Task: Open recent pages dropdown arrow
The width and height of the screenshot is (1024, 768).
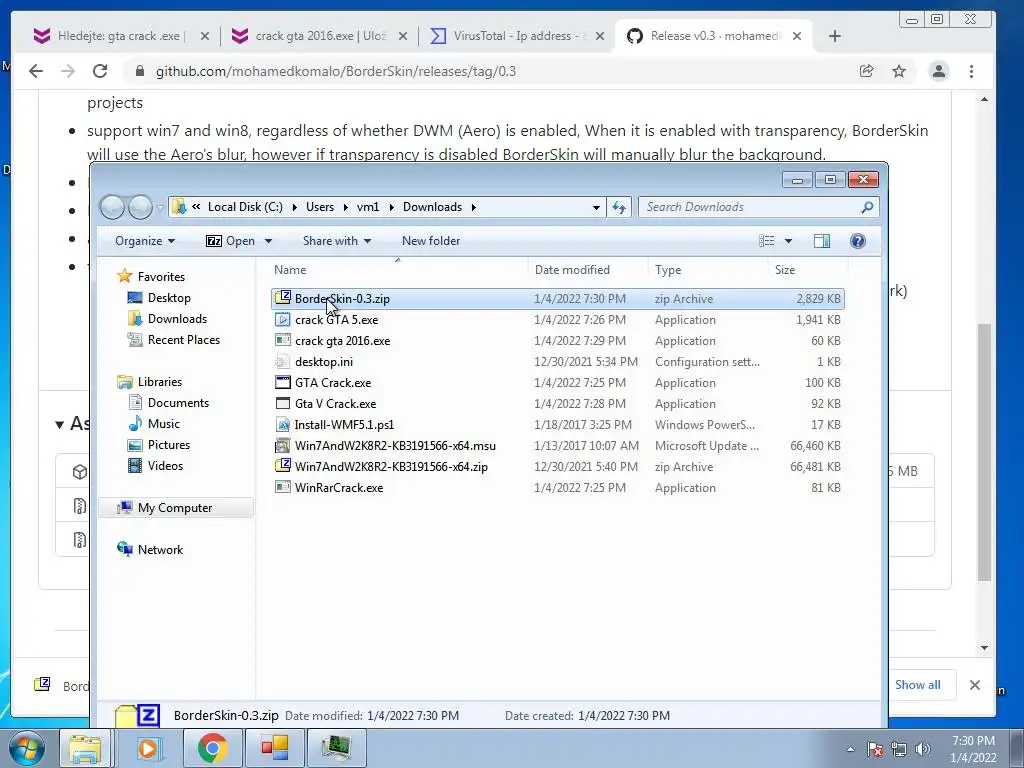Action: (x=160, y=208)
